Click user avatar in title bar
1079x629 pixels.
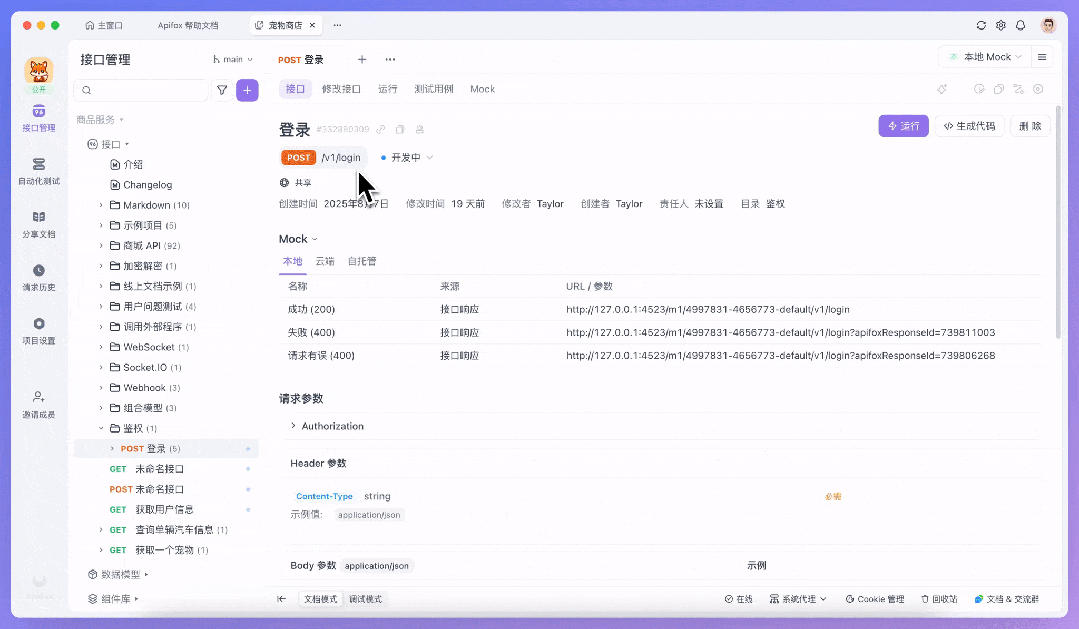tap(1049, 25)
